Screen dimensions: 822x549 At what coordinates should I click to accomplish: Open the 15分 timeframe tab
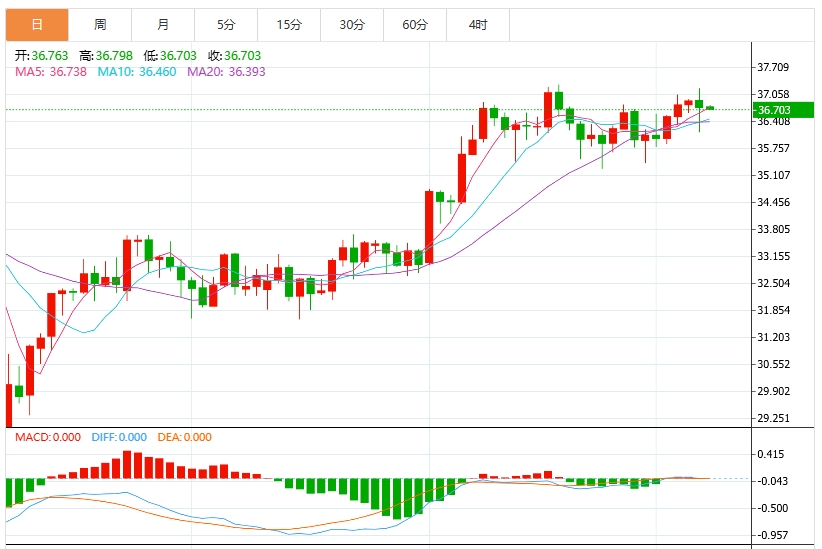pos(289,25)
